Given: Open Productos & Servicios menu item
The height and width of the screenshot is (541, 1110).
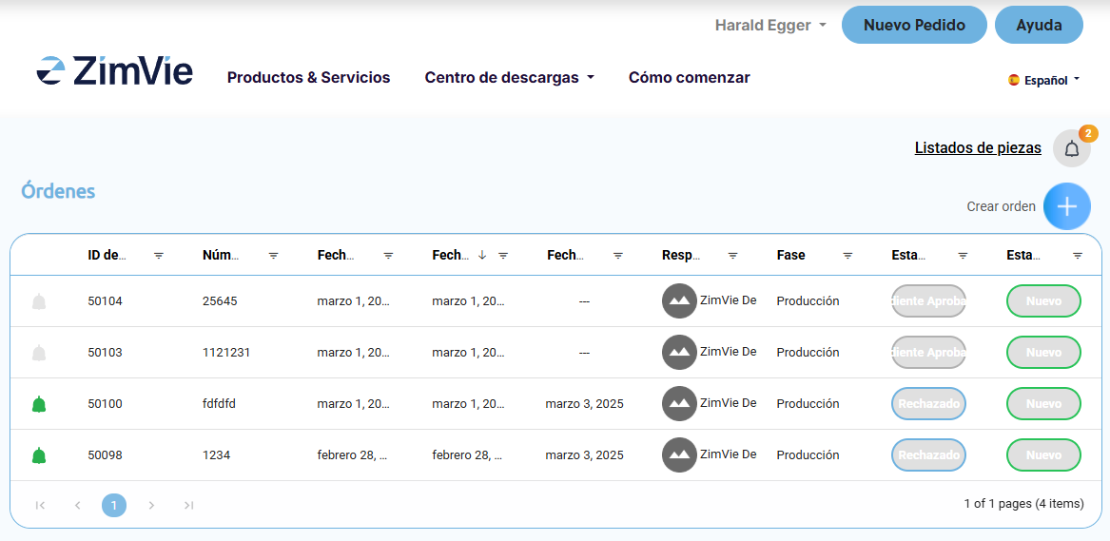Looking at the screenshot, I should coord(308,78).
